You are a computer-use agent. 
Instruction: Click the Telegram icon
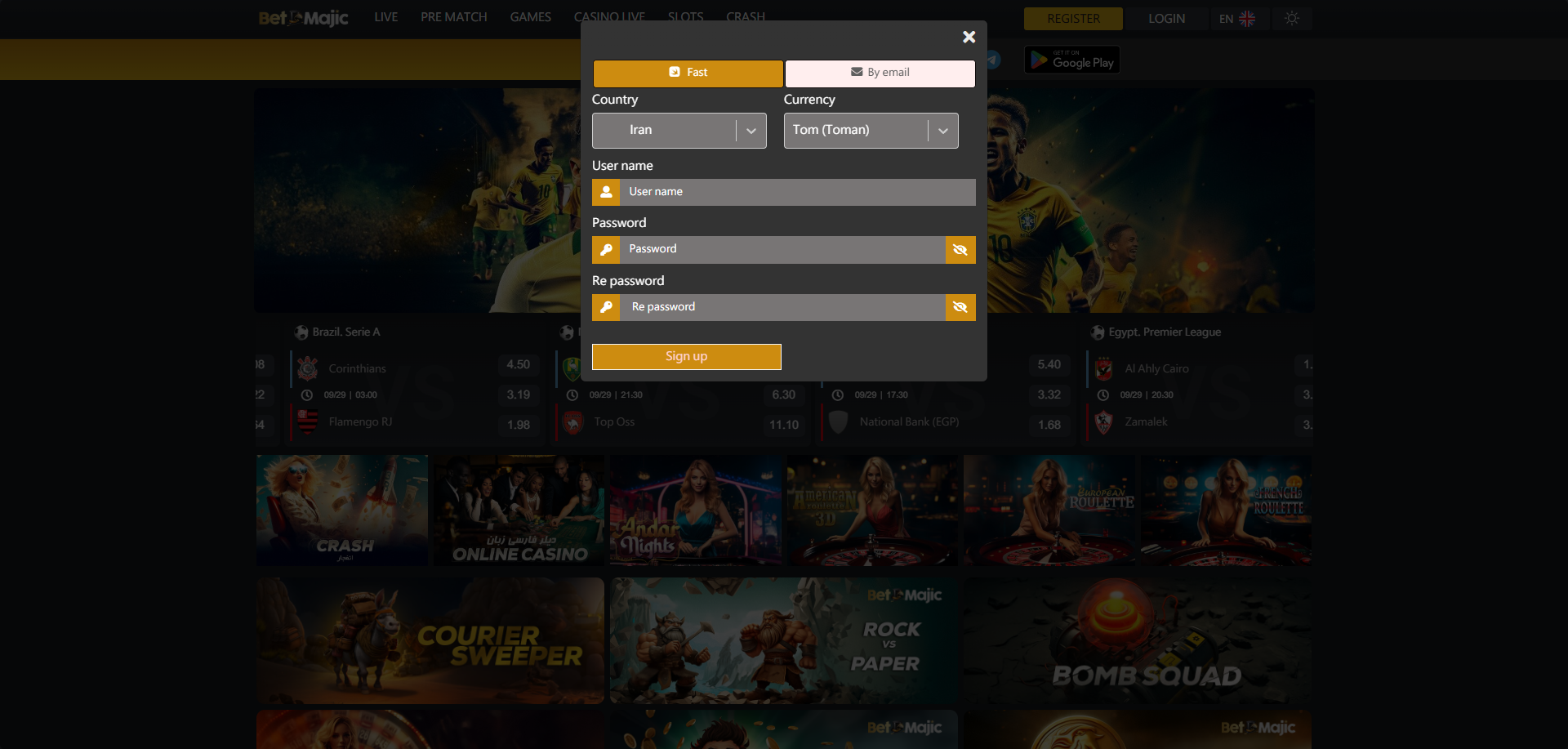tap(993, 60)
